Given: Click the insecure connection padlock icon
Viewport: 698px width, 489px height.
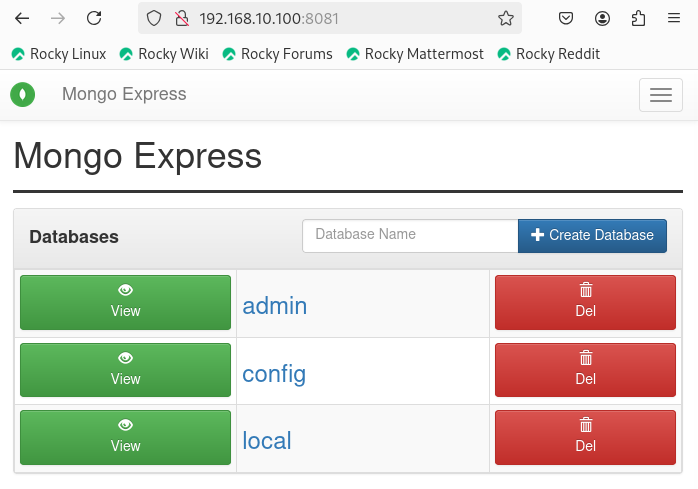Looking at the screenshot, I should [x=182, y=18].
